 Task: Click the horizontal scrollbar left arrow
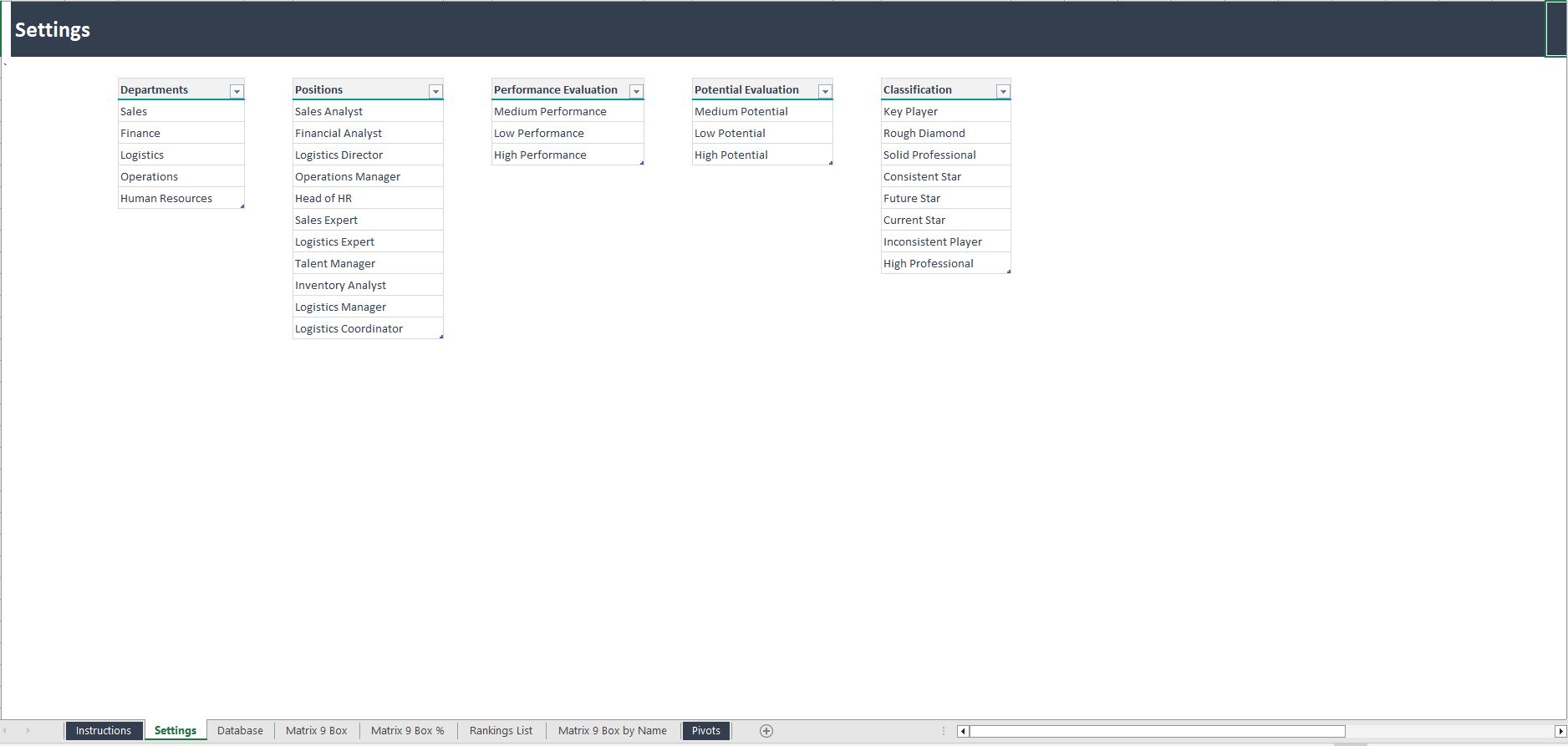click(x=963, y=732)
